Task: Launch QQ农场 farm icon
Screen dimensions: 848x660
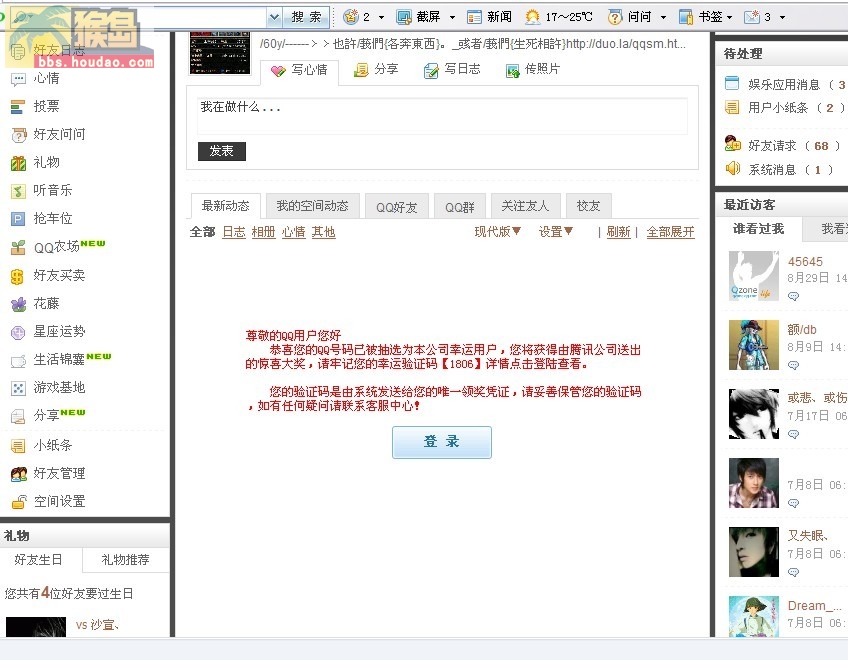Action: [x=18, y=248]
